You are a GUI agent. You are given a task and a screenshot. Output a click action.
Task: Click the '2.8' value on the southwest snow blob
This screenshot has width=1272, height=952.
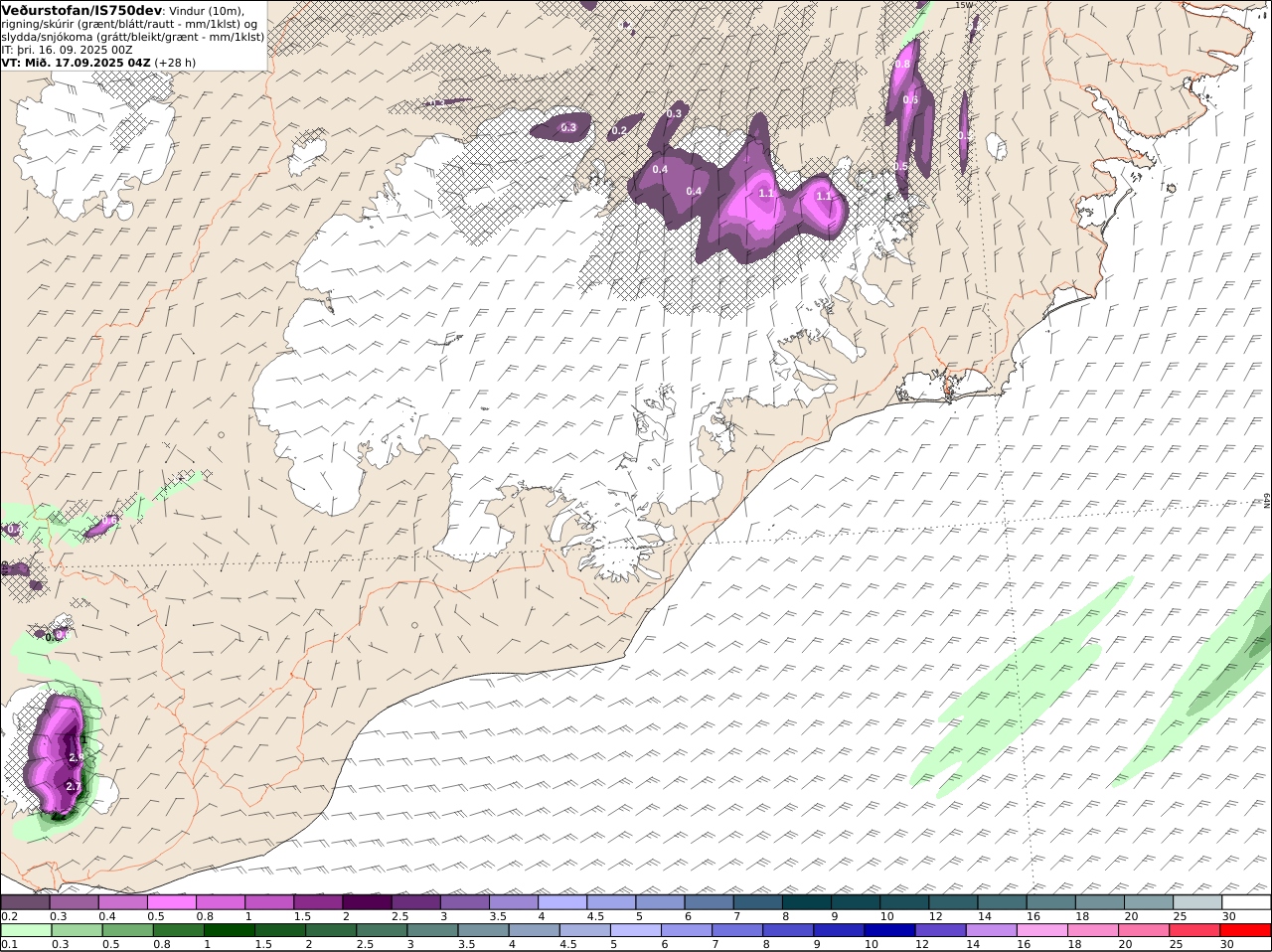77,758
